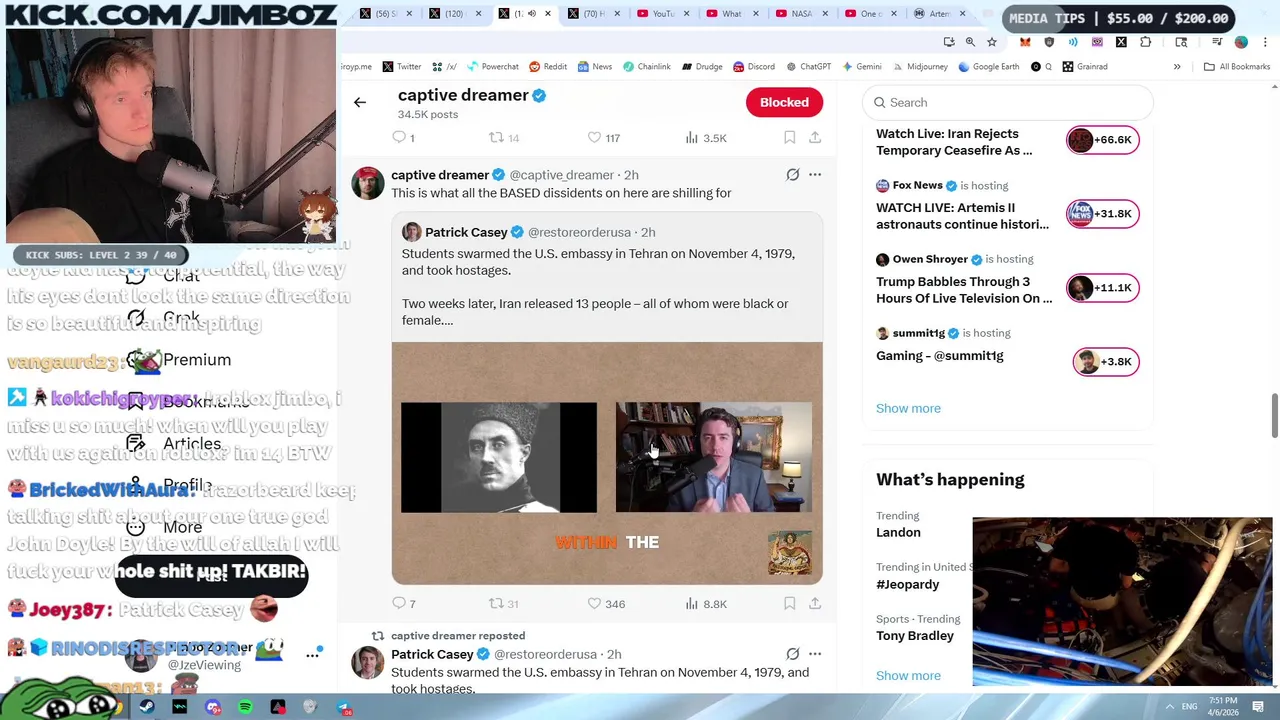The height and width of the screenshot is (720, 1280).
Task: Open Grok icon on captive dreamer post
Action: coord(793,175)
